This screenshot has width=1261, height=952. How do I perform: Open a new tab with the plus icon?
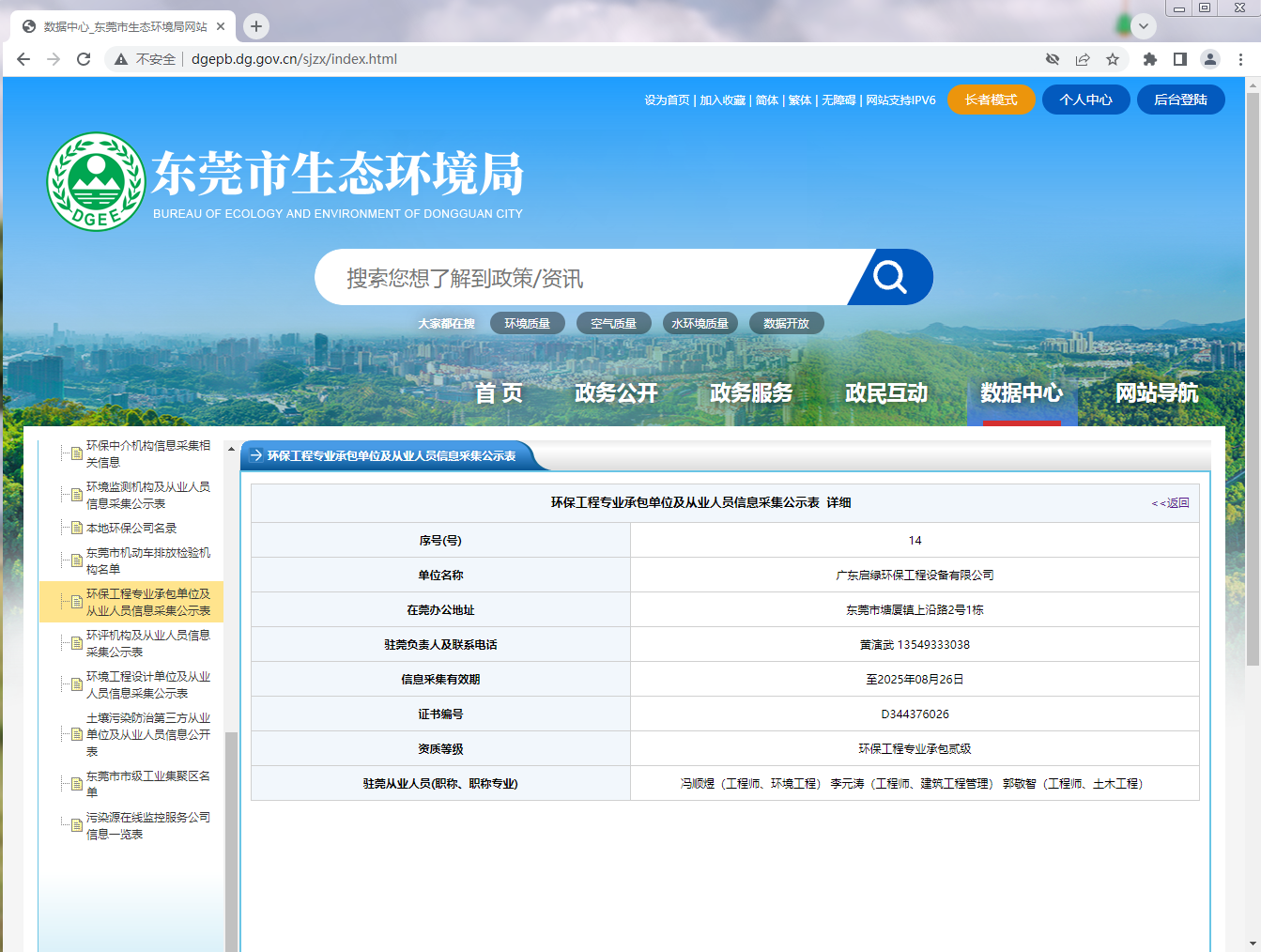(x=255, y=26)
